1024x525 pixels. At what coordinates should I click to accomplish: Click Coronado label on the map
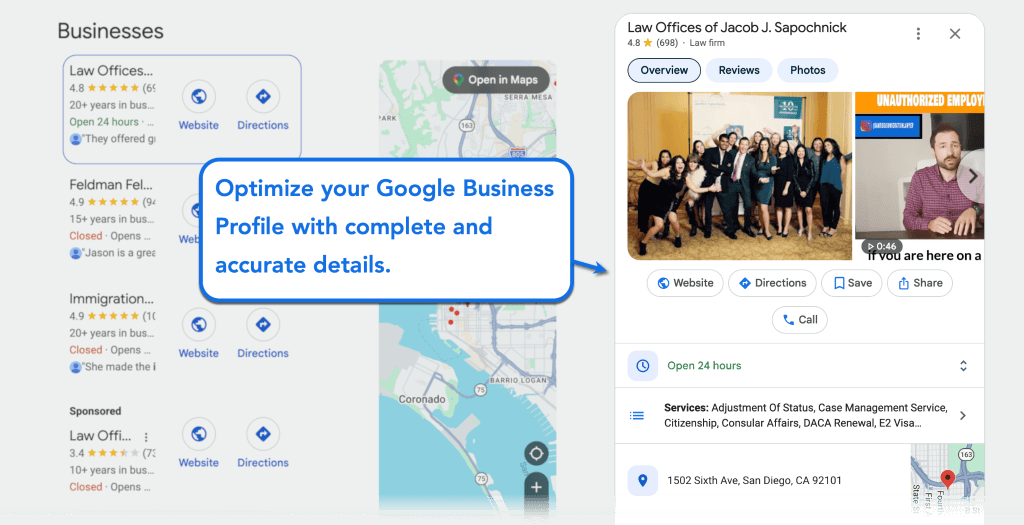(422, 399)
